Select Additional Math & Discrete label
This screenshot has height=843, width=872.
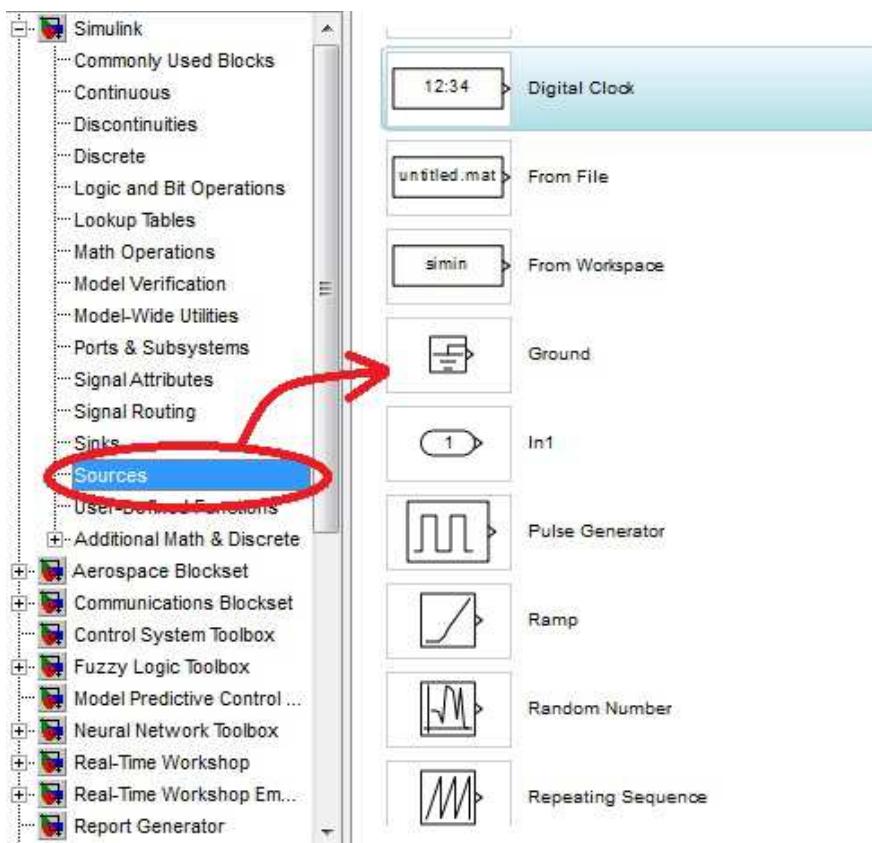(x=187, y=539)
